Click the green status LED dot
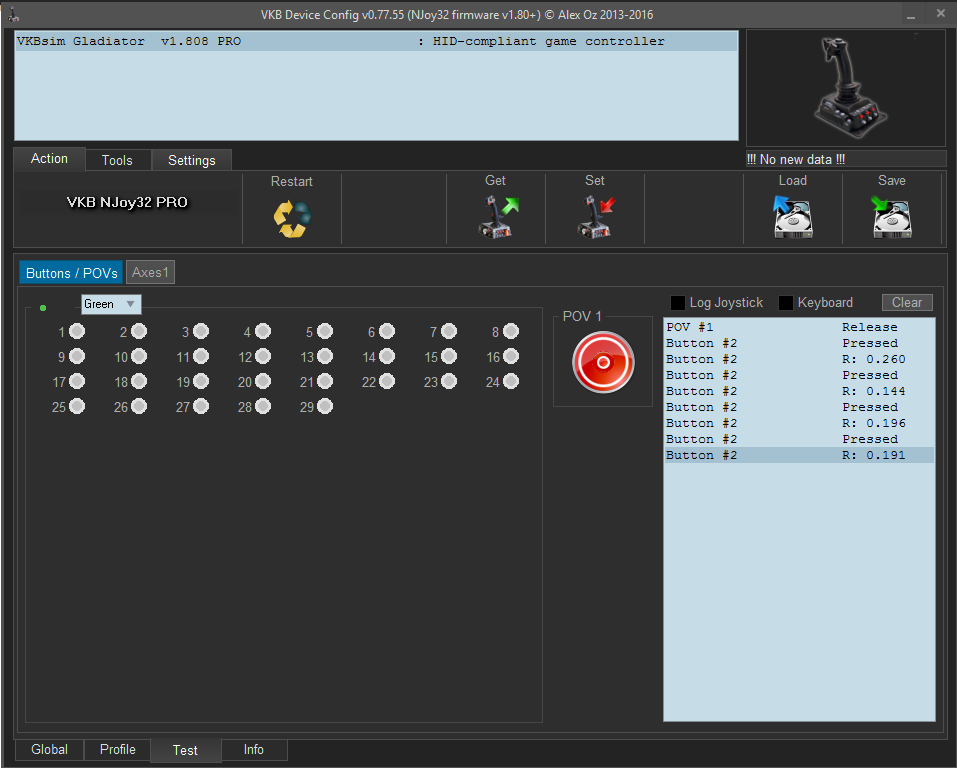 [43, 308]
